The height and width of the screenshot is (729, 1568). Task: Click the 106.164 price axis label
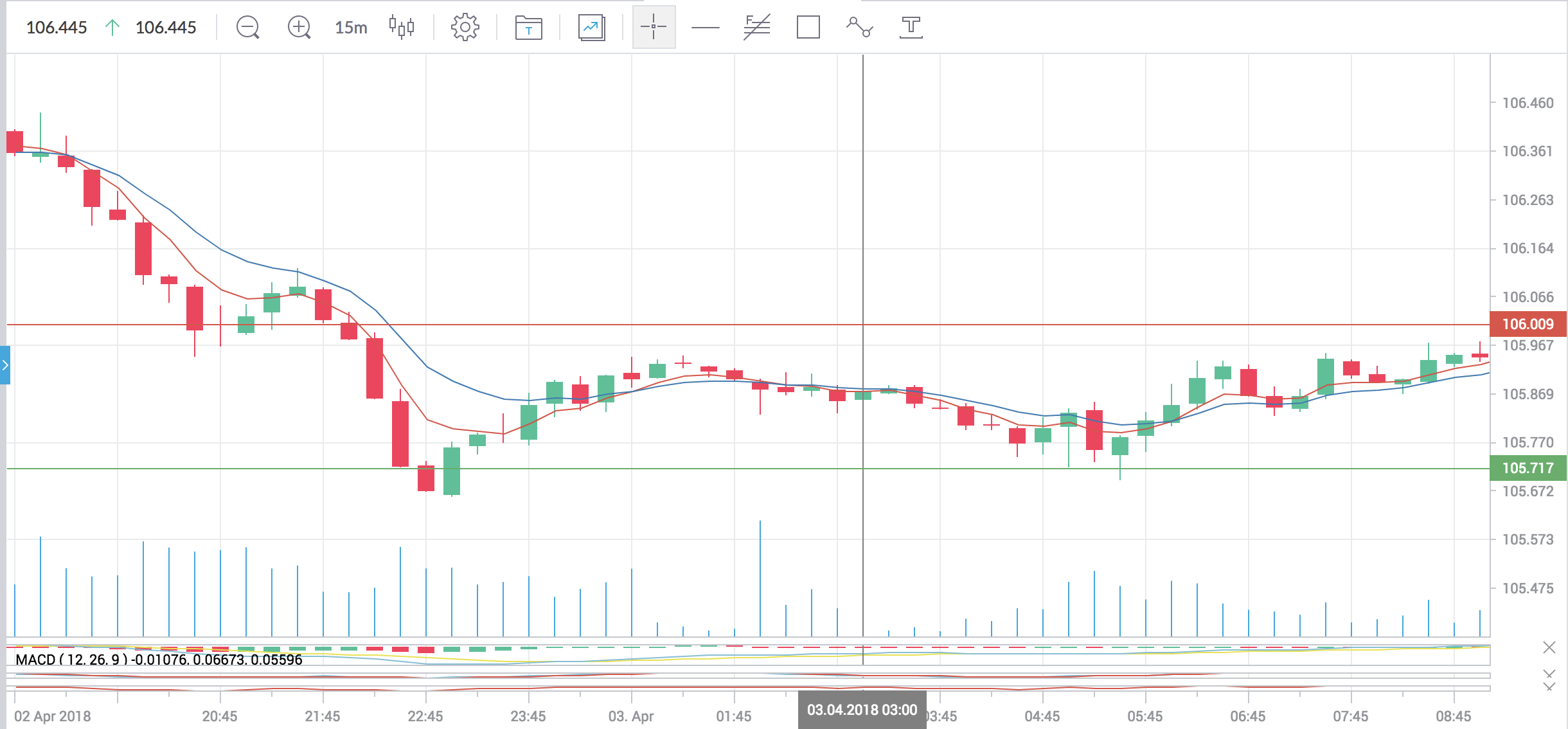click(x=1528, y=248)
